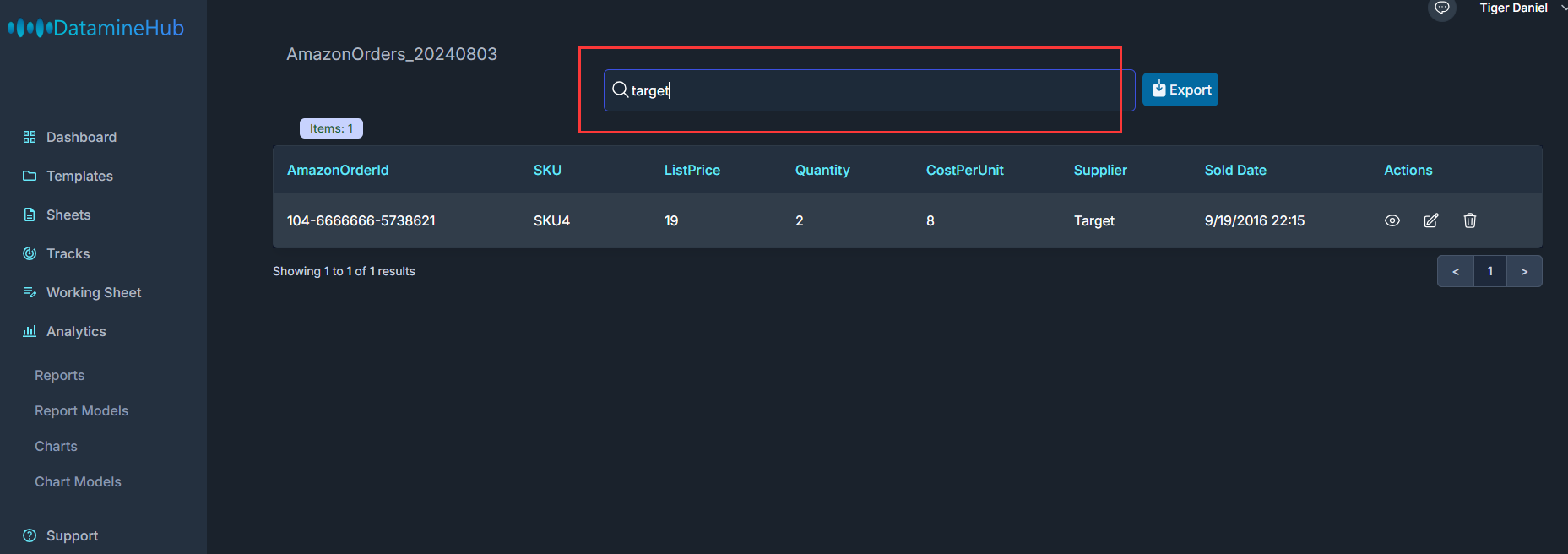This screenshot has height=554, width=1568.
Task: Open the chat messages icon
Action: pyautogui.click(x=1442, y=8)
